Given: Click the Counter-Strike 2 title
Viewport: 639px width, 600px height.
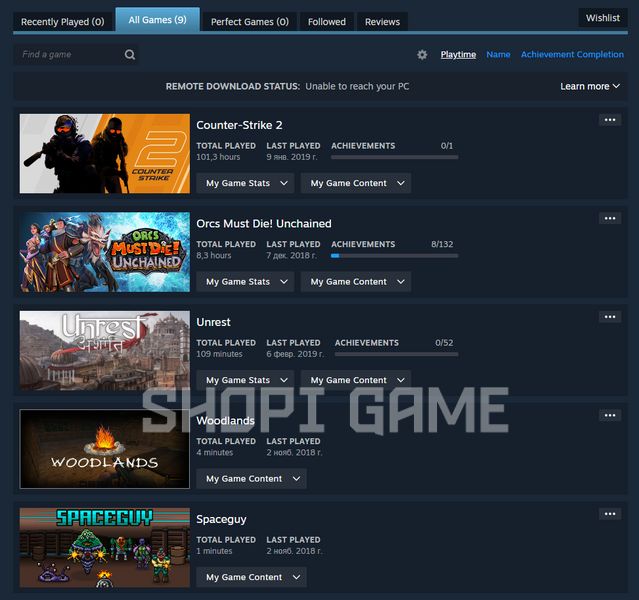Looking at the screenshot, I should 239,125.
